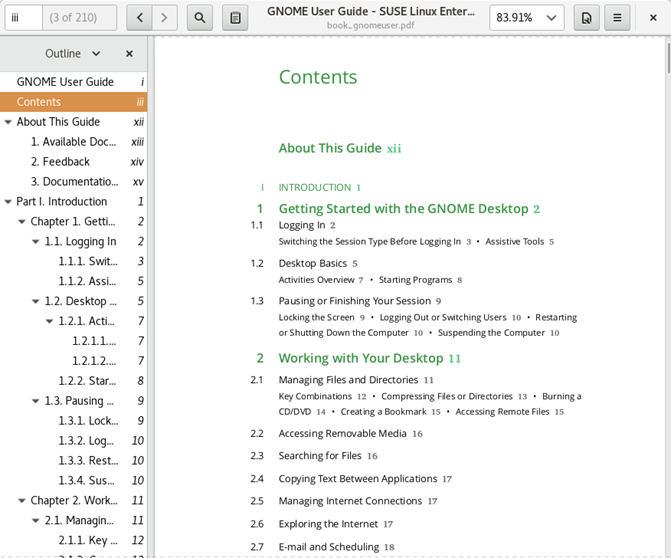The image size is (671, 558).
Task: Select 1.2.1.2 outline entry
Action: [74, 361]
